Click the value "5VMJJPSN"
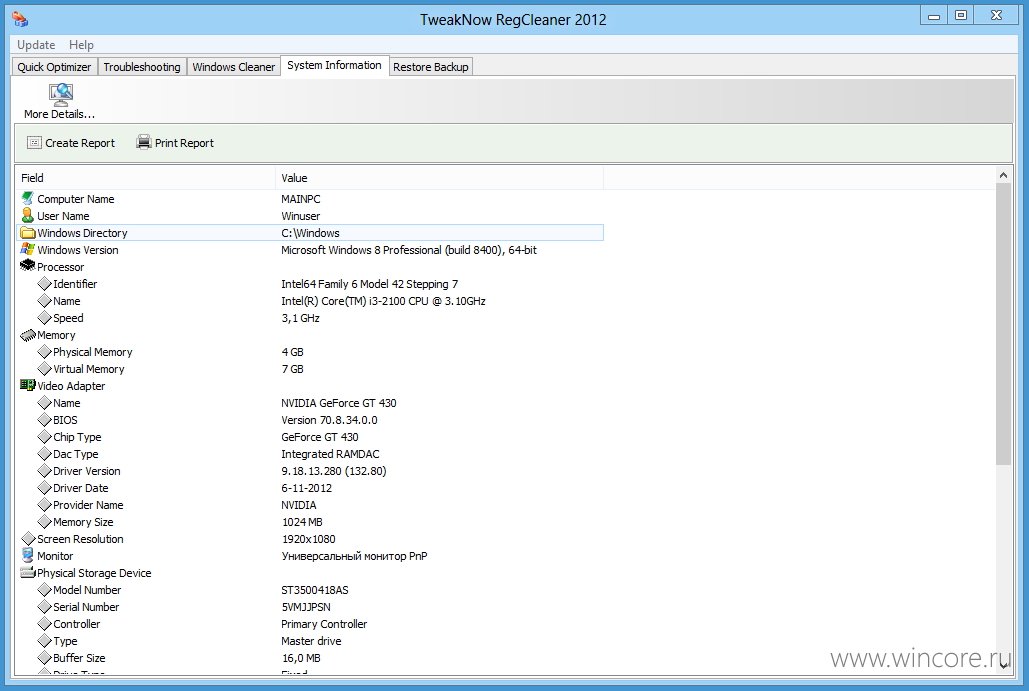 (x=306, y=607)
